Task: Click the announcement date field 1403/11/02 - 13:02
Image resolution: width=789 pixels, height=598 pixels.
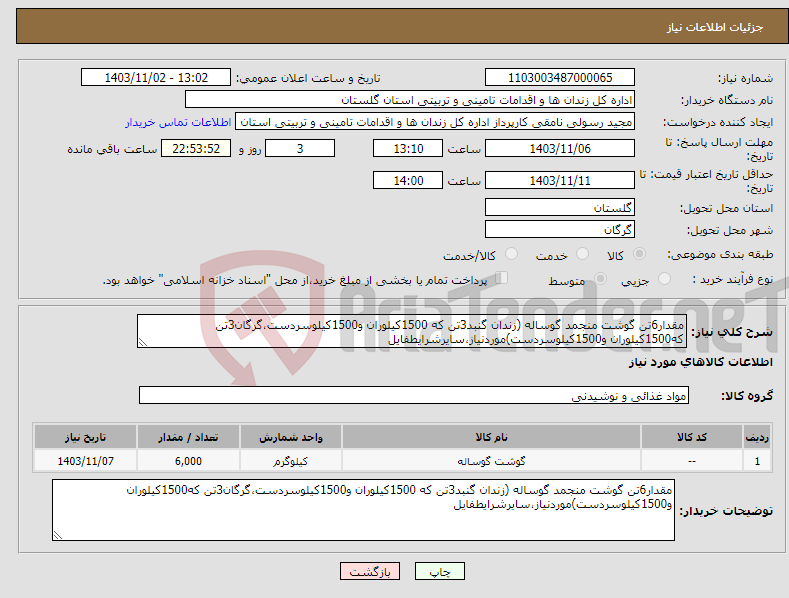Action: (155, 78)
